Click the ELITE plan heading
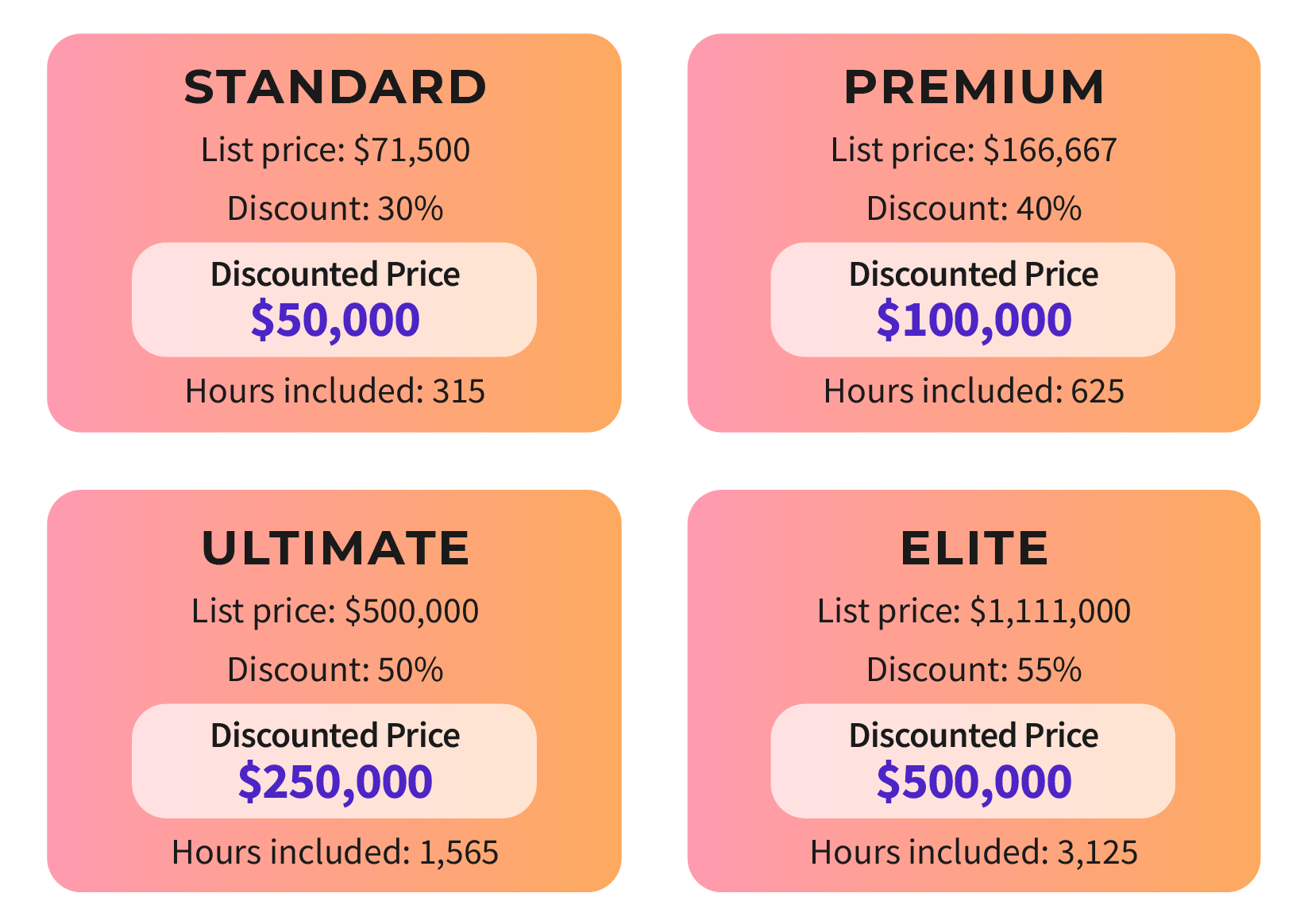This screenshot has width=1304, height=924. [974, 548]
